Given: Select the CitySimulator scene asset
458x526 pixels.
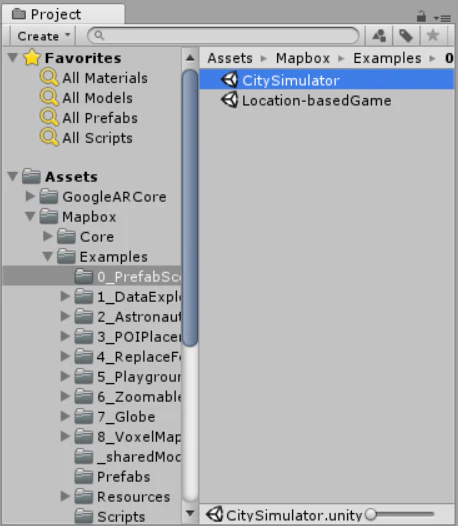Looking at the screenshot, I should pyautogui.click(x=327, y=80).
